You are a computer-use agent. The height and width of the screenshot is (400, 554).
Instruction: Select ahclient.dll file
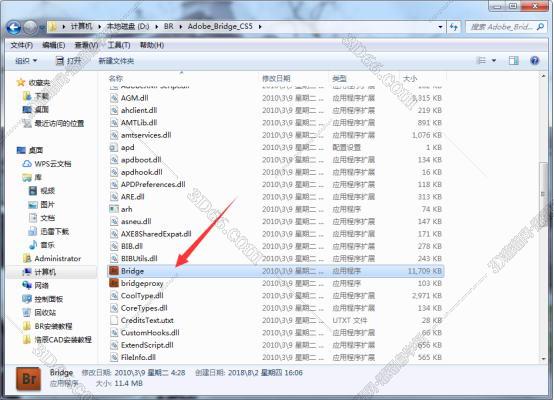point(139,110)
